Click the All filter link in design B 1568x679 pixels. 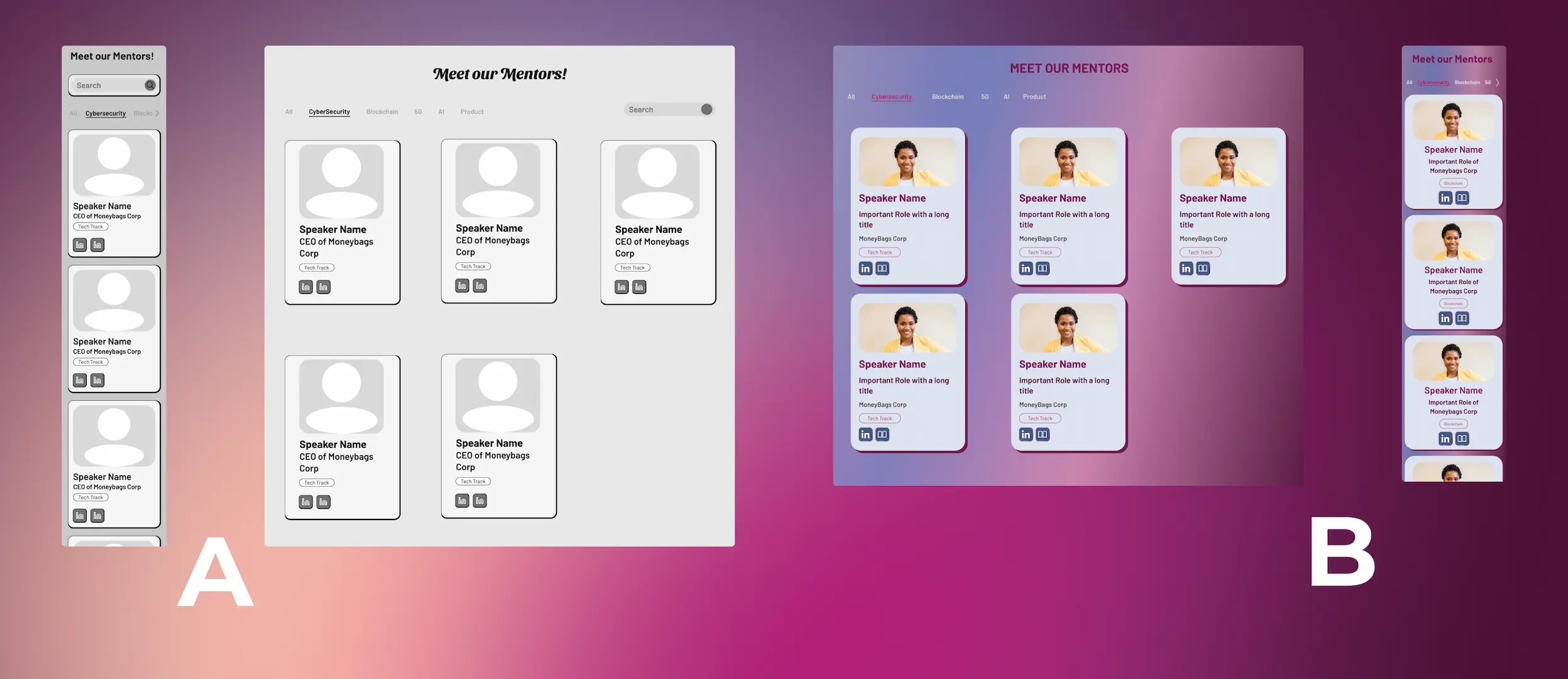tap(851, 96)
